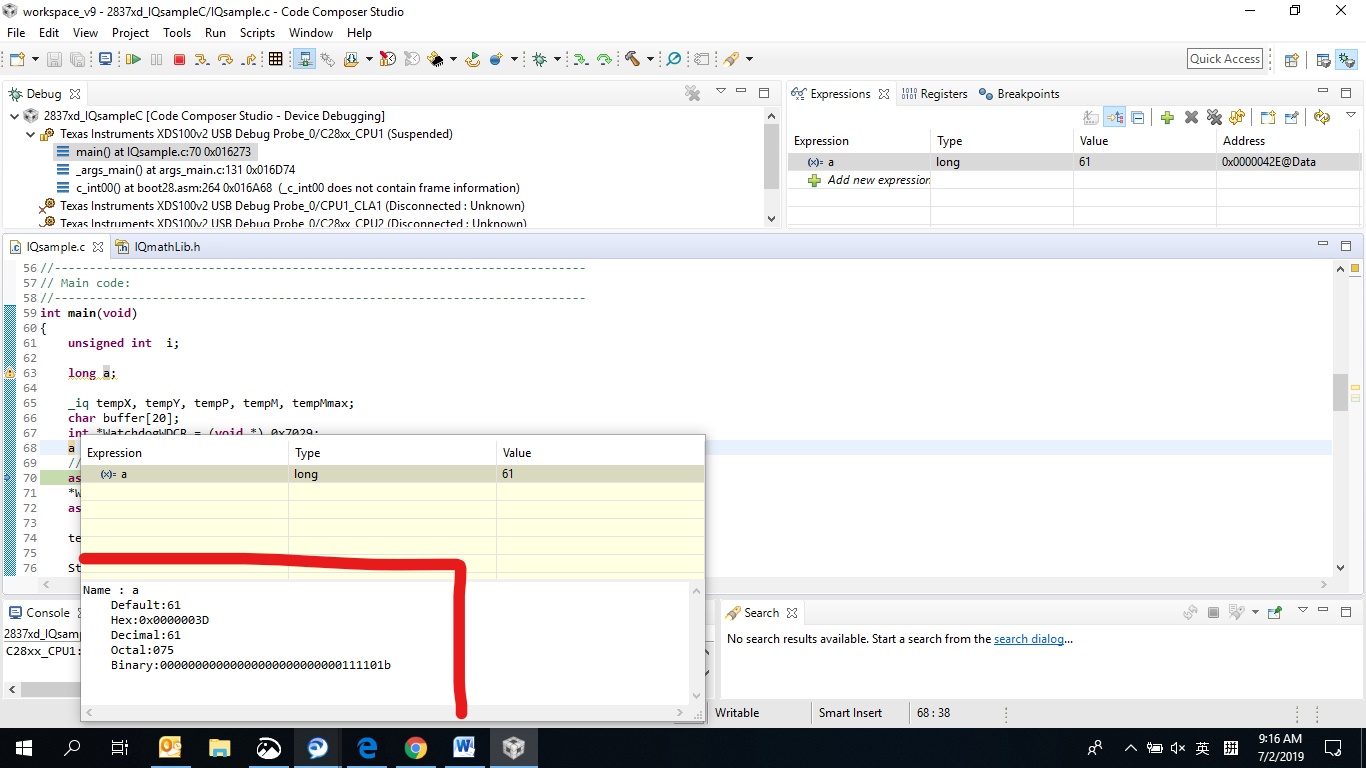Toggle the CCS Debug perspective button
The width and height of the screenshot is (1366, 768).
tap(1344, 60)
